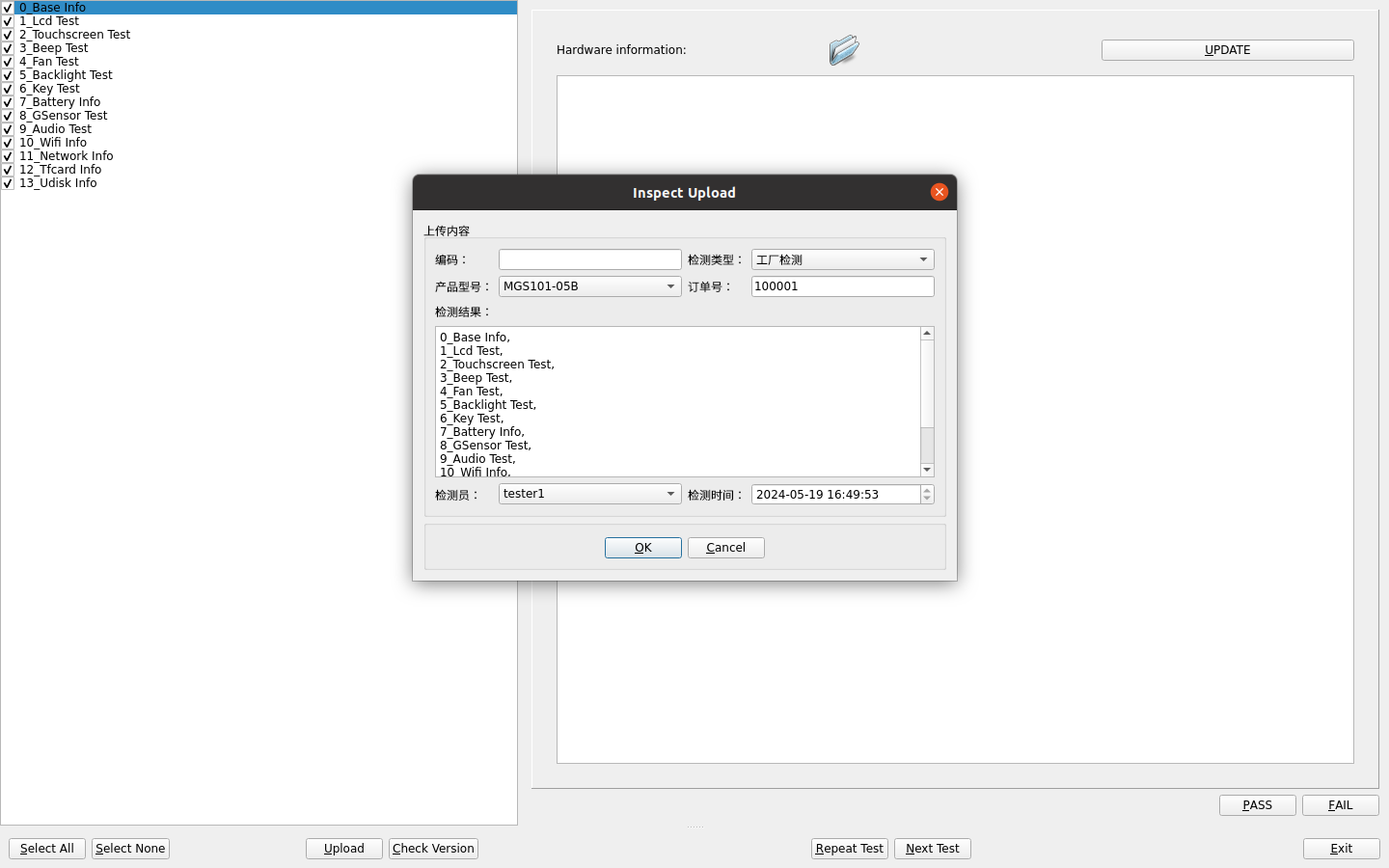Disable the 5_Backlight Test checkbox
1389x868 pixels.
[8, 75]
